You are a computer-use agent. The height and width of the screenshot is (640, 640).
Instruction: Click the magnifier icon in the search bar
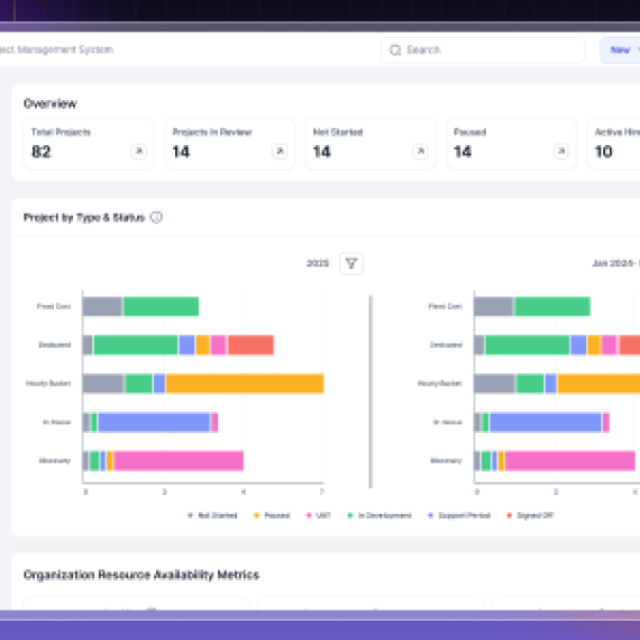click(395, 50)
